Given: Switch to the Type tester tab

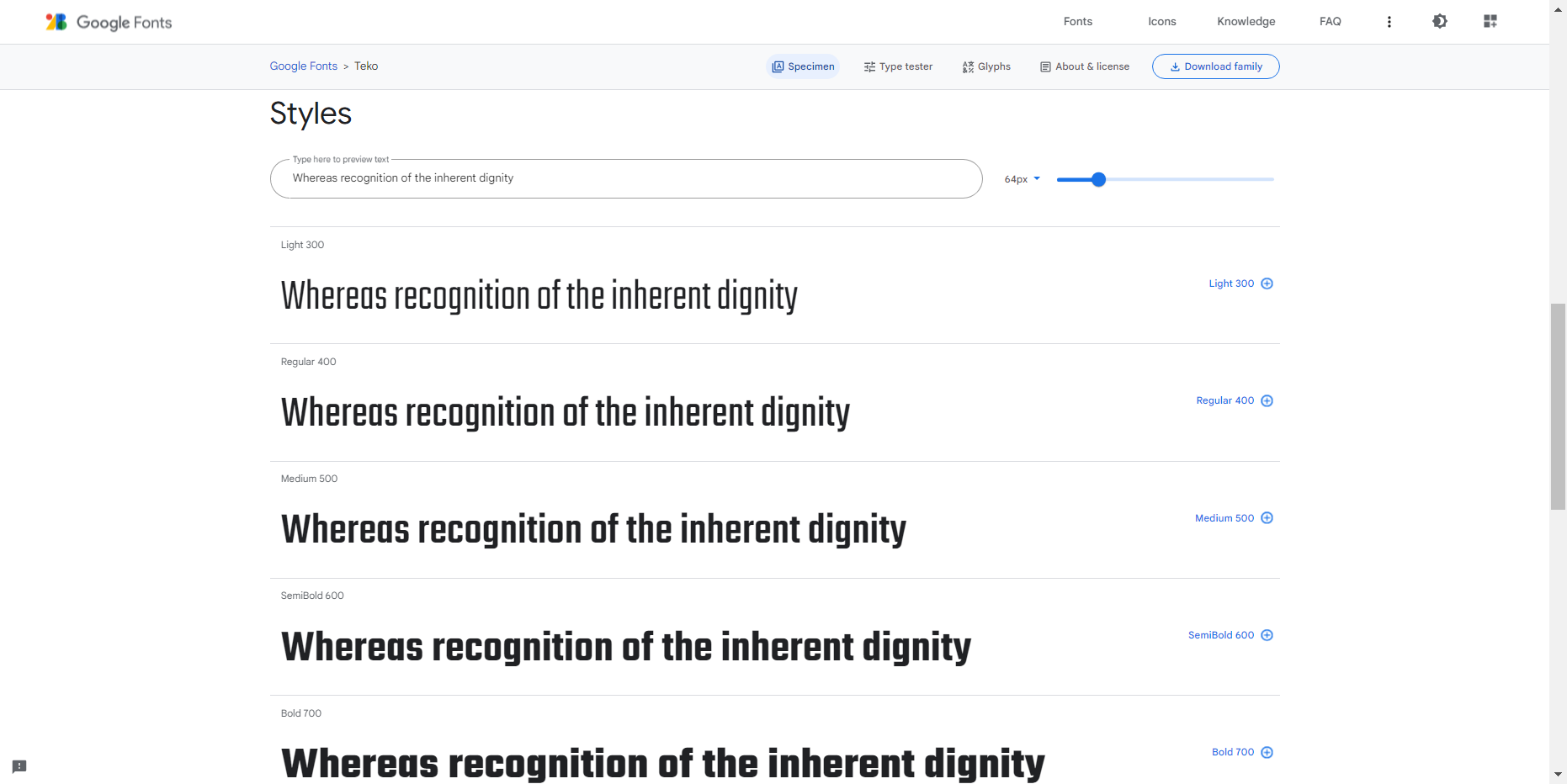Looking at the screenshot, I should coord(898,66).
